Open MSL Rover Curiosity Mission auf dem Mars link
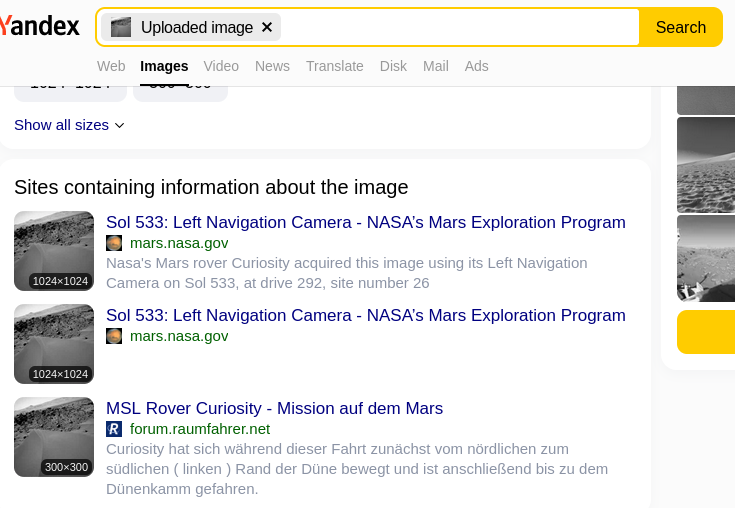735x508 pixels. click(x=274, y=408)
